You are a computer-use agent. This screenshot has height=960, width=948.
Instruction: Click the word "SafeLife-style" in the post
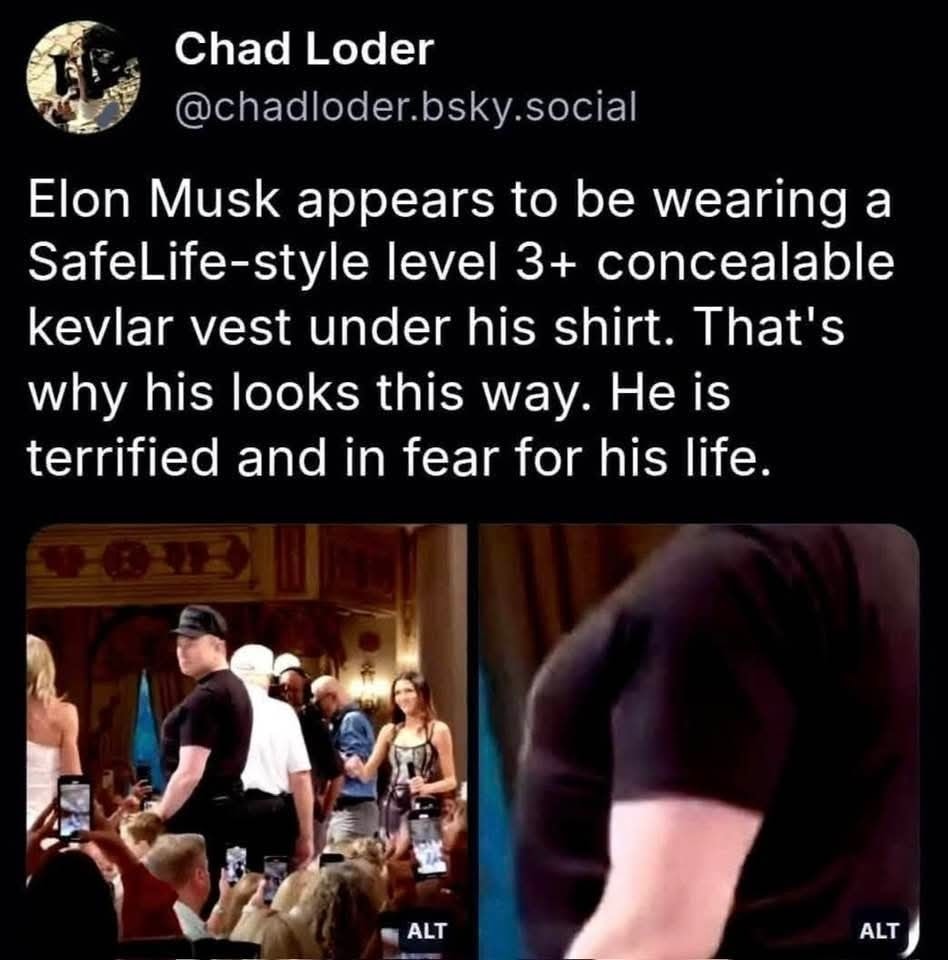(198, 264)
